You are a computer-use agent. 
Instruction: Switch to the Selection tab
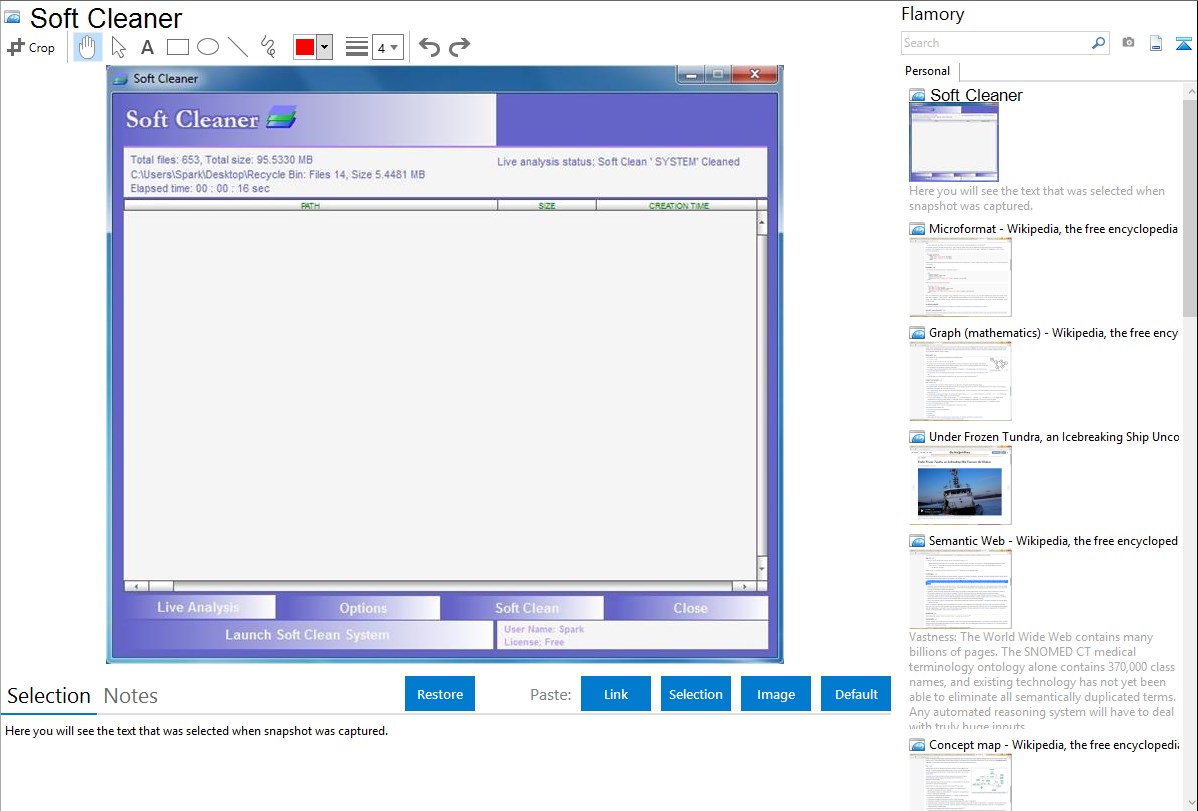pos(49,696)
